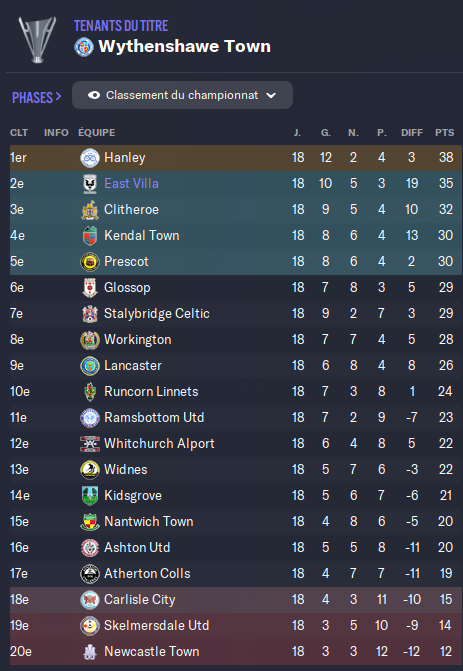Expand the PHASES menu
This screenshot has height=671, width=463.
point(37,98)
